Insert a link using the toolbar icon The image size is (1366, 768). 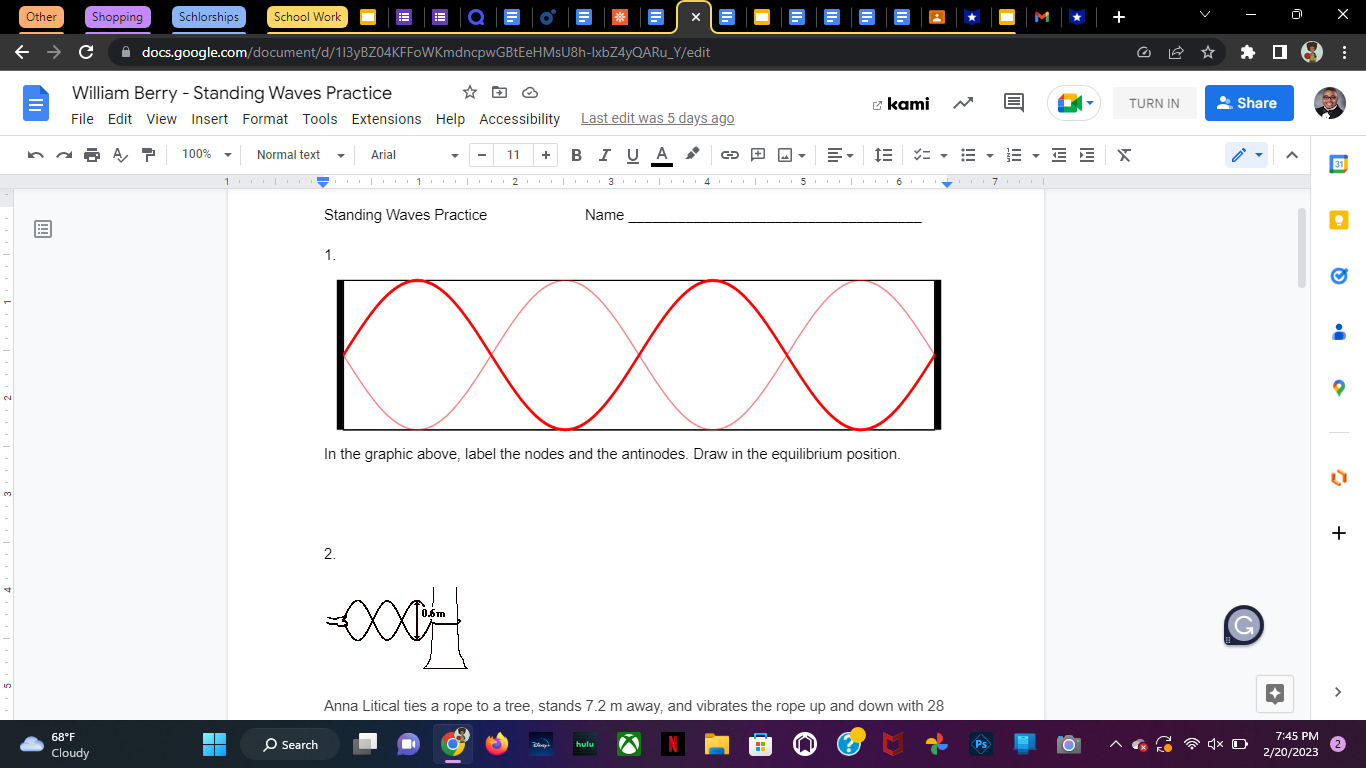click(729, 155)
